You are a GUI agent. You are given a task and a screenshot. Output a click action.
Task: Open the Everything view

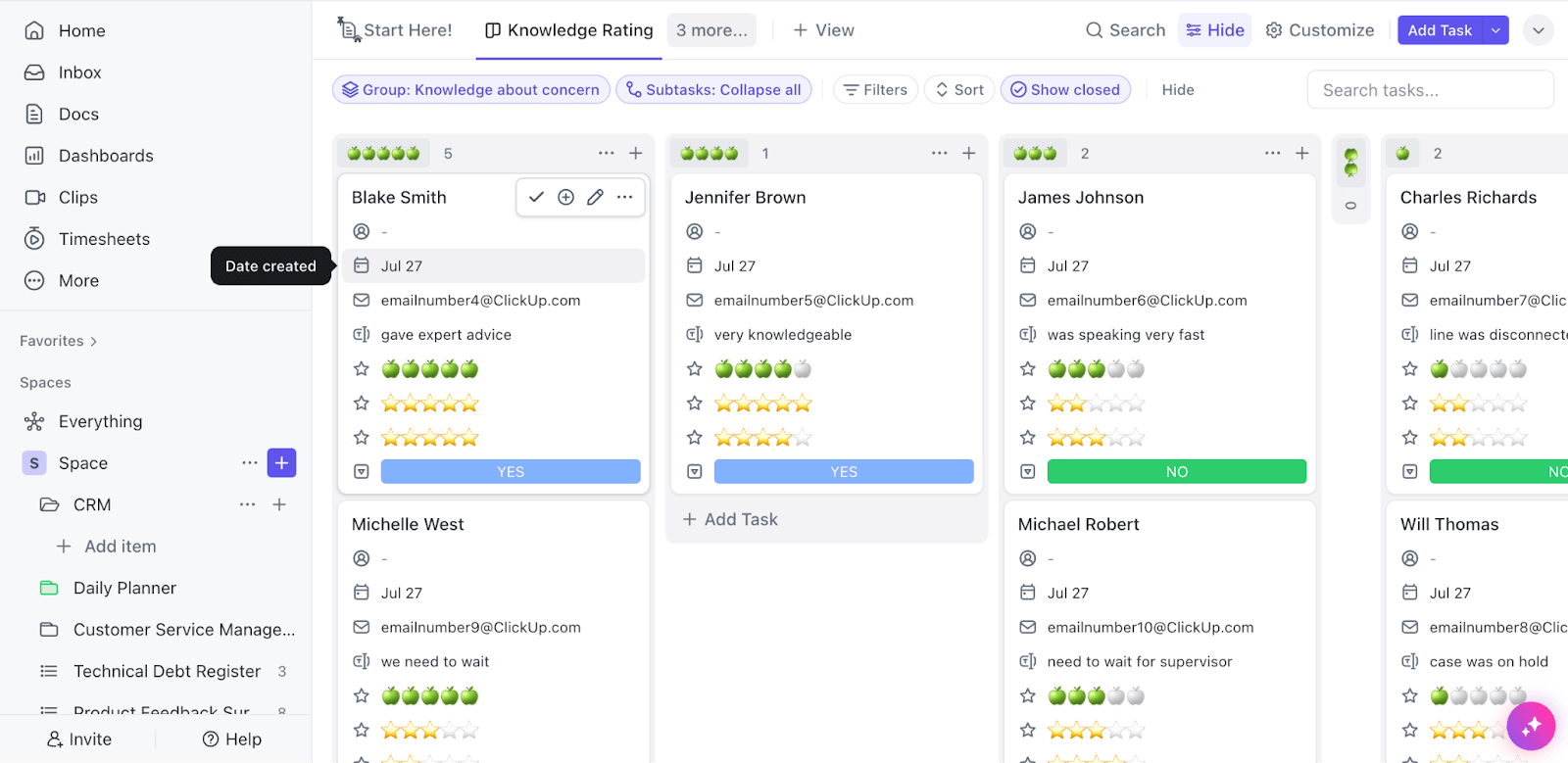click(100, 421)
